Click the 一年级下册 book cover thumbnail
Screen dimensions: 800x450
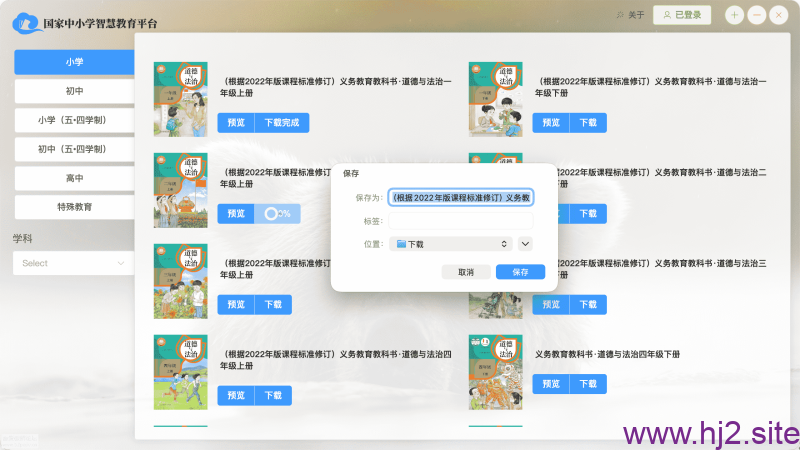(x=495, y=99)
